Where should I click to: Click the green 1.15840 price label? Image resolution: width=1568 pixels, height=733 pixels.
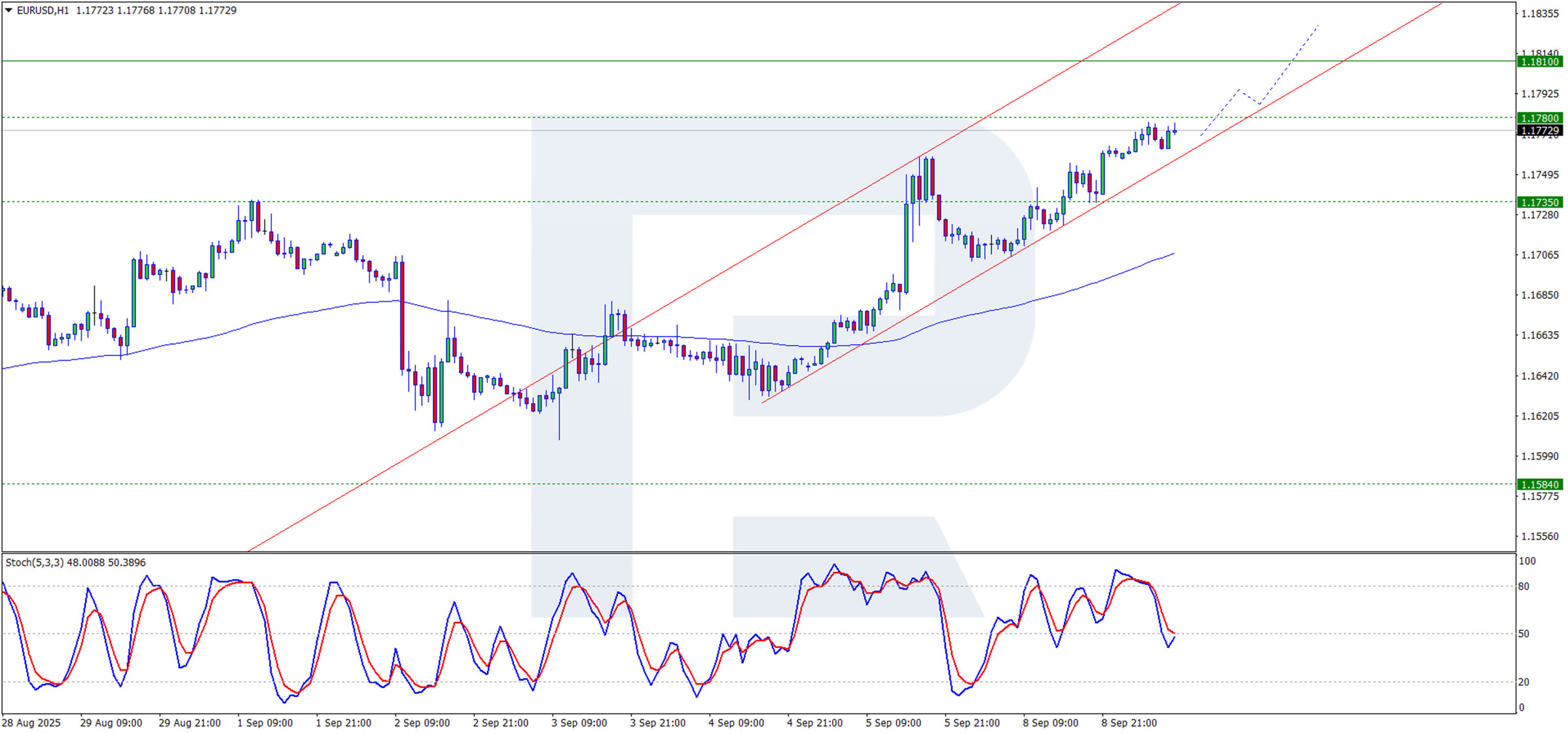click(x=1539, y=485)
